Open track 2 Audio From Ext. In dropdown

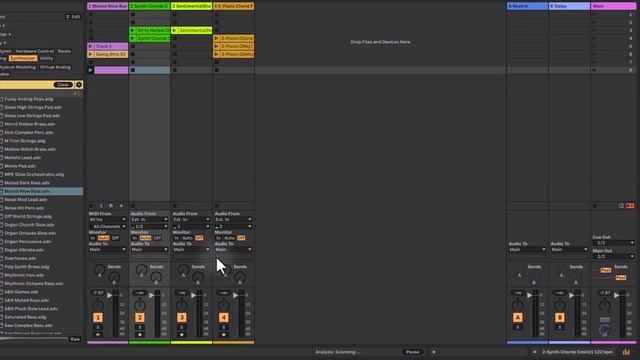click(x=149, y=220)
